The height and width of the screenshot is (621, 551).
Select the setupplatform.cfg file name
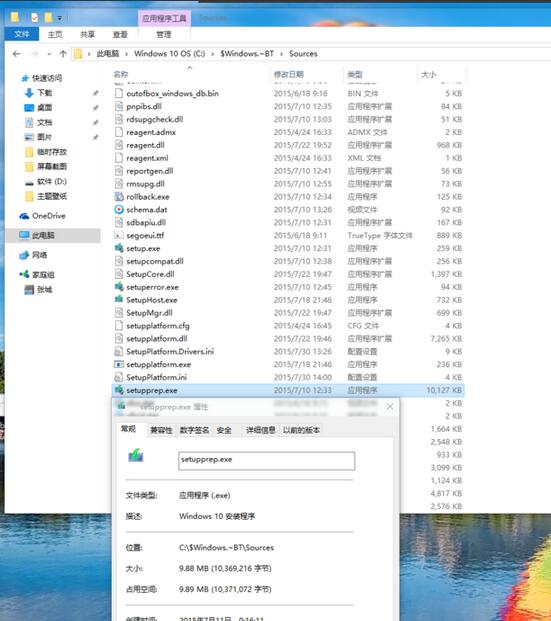pos(158,326)
